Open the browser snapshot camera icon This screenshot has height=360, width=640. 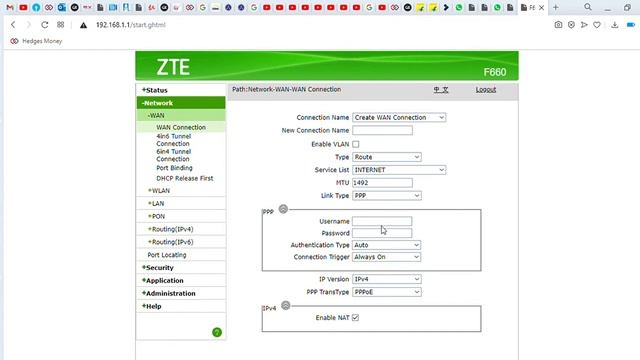tap(558, 25)
